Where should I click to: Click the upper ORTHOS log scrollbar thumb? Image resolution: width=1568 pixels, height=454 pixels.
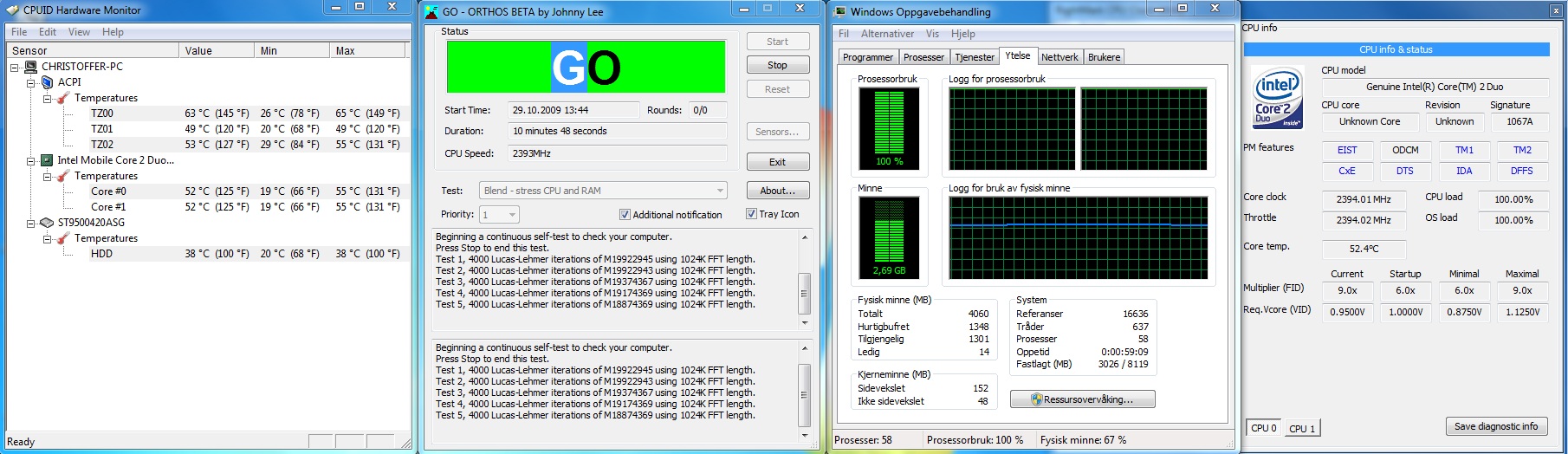click(x=804, y=294)
